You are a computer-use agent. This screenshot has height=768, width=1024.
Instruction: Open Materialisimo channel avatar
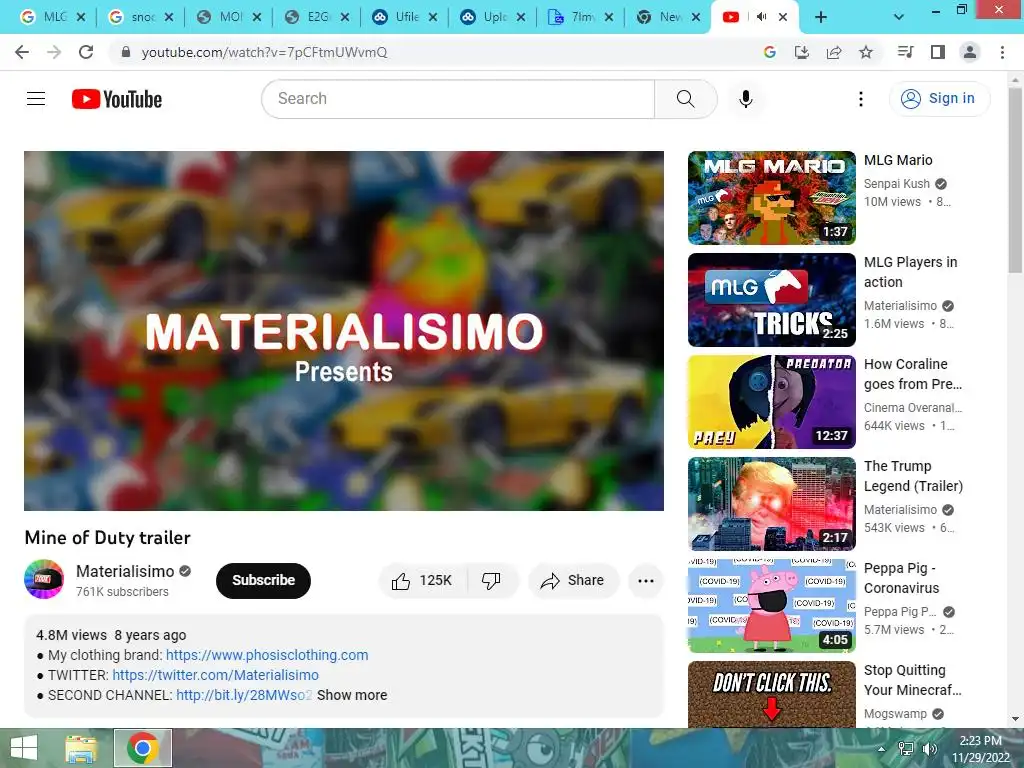(x=44, y=579)
